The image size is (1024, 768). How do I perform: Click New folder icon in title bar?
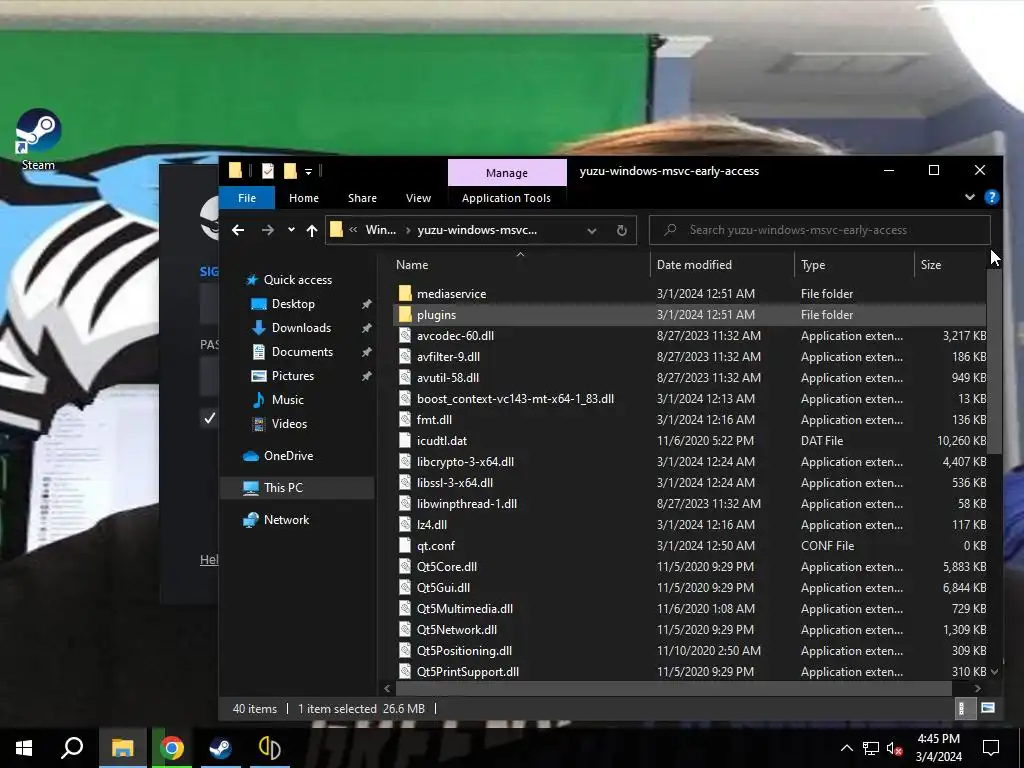290,171
